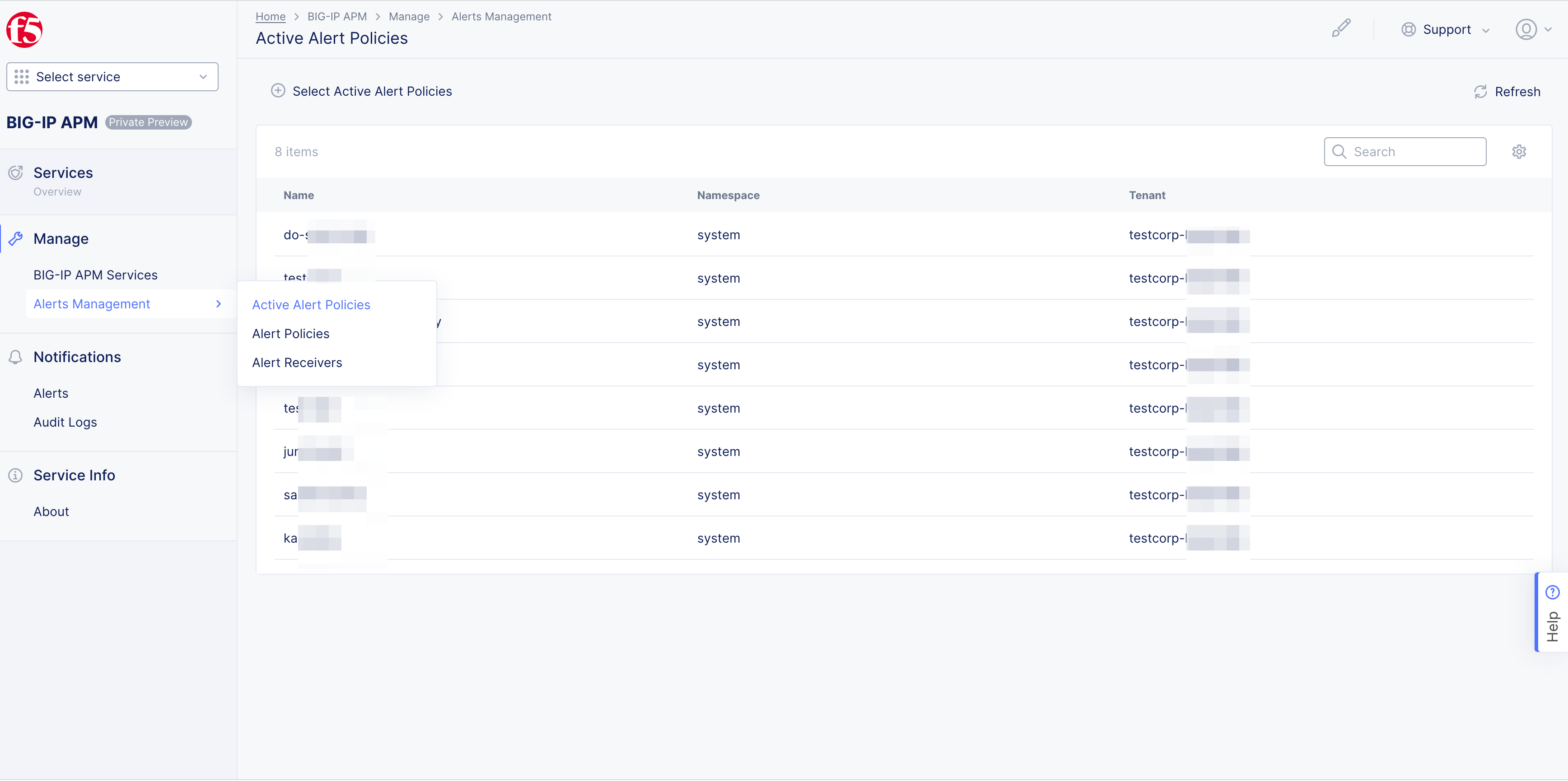Select the row starting with do-
Screen dimensions: 1568x781
[904, 234]
